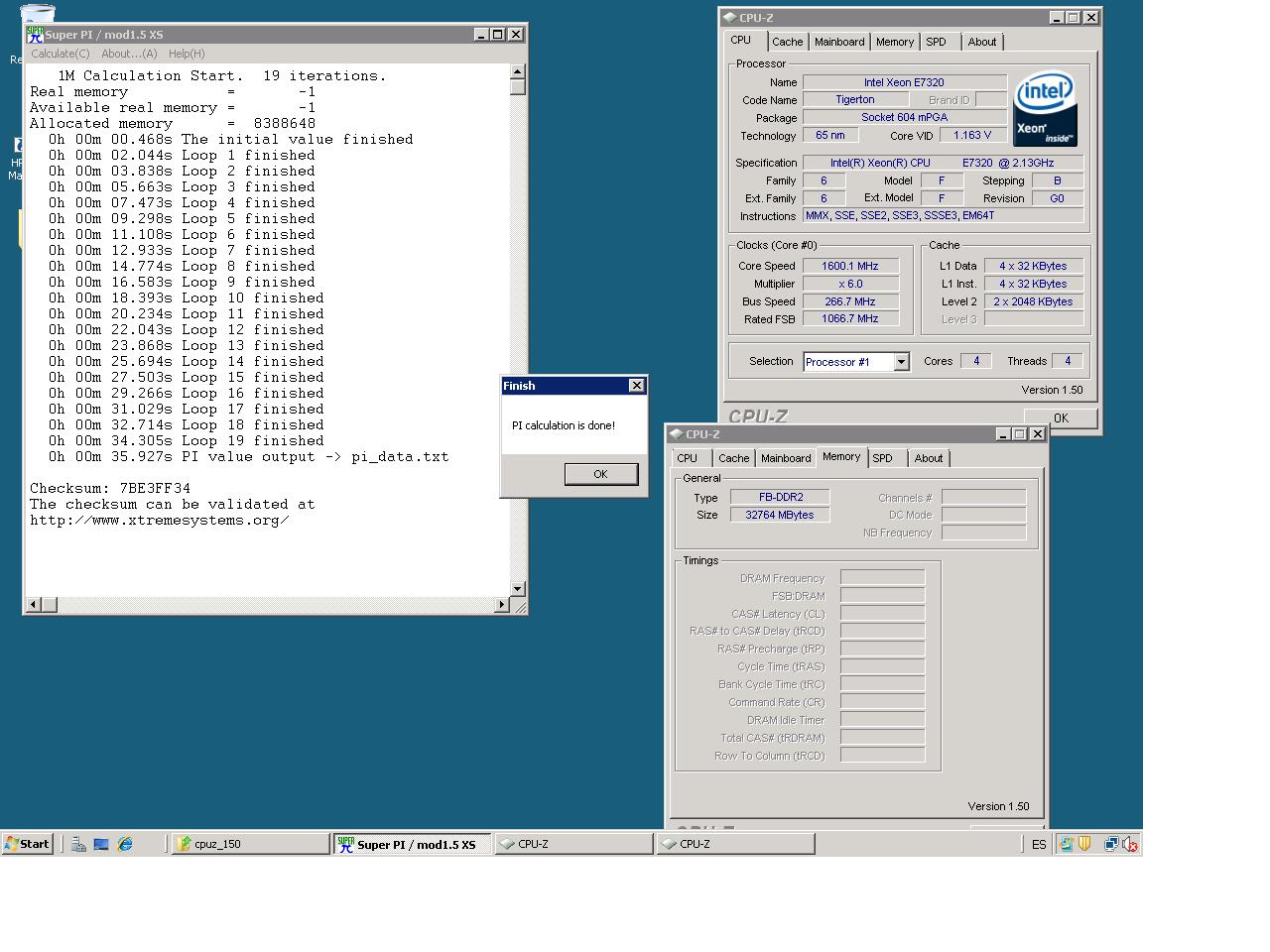Click OK in the CPU-Z processor window

[1061, 417]
